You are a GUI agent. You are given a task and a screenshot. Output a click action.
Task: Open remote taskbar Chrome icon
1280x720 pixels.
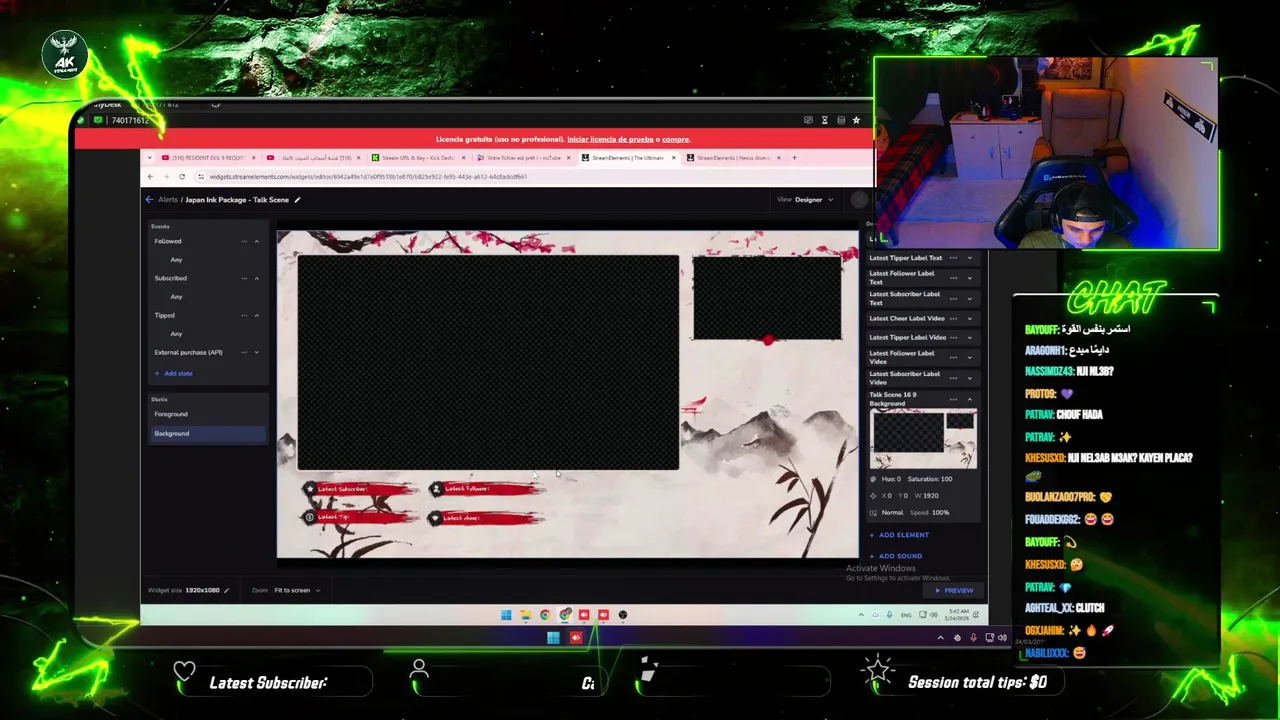click(545, 615)
